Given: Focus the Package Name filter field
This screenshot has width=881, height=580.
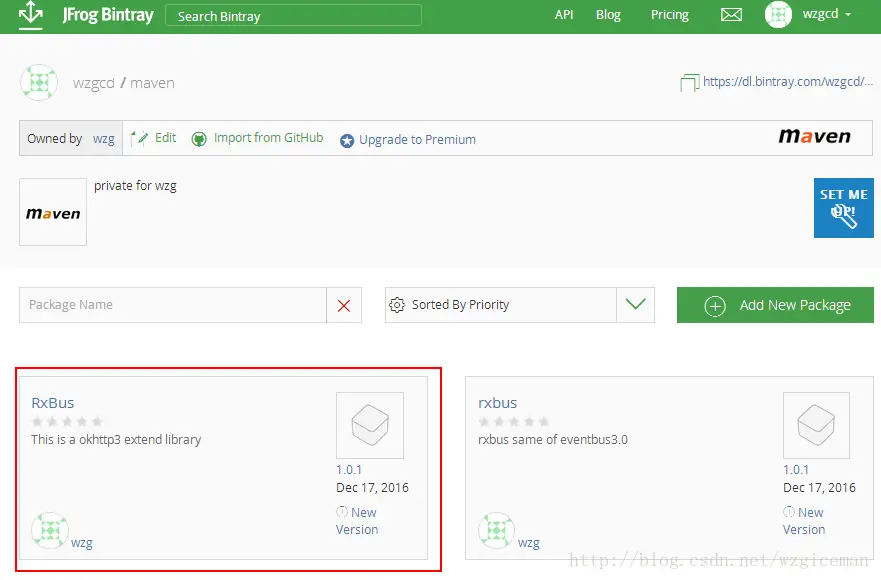Looking at the screenshot, I should 172,305.
